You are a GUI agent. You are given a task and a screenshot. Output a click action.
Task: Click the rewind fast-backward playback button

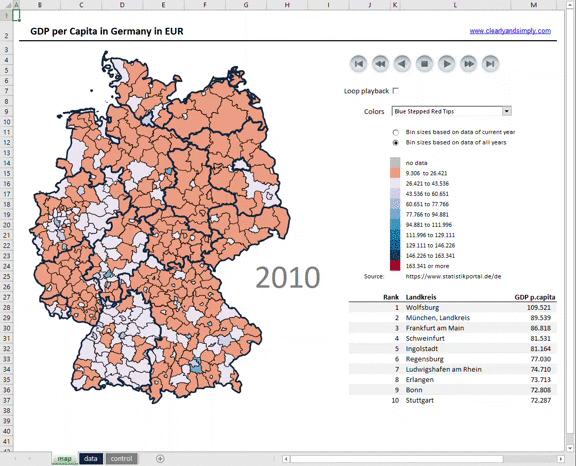click(381, 64)
